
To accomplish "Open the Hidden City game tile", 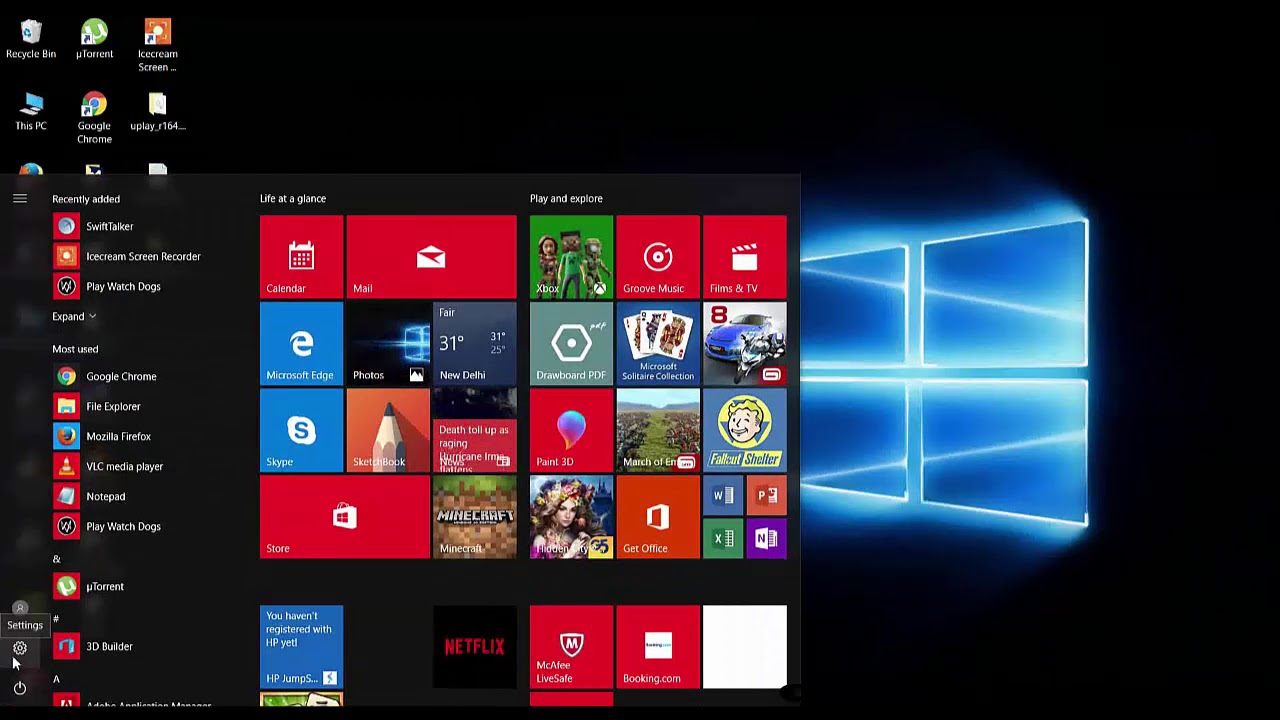I will click(x=571, y=517).
